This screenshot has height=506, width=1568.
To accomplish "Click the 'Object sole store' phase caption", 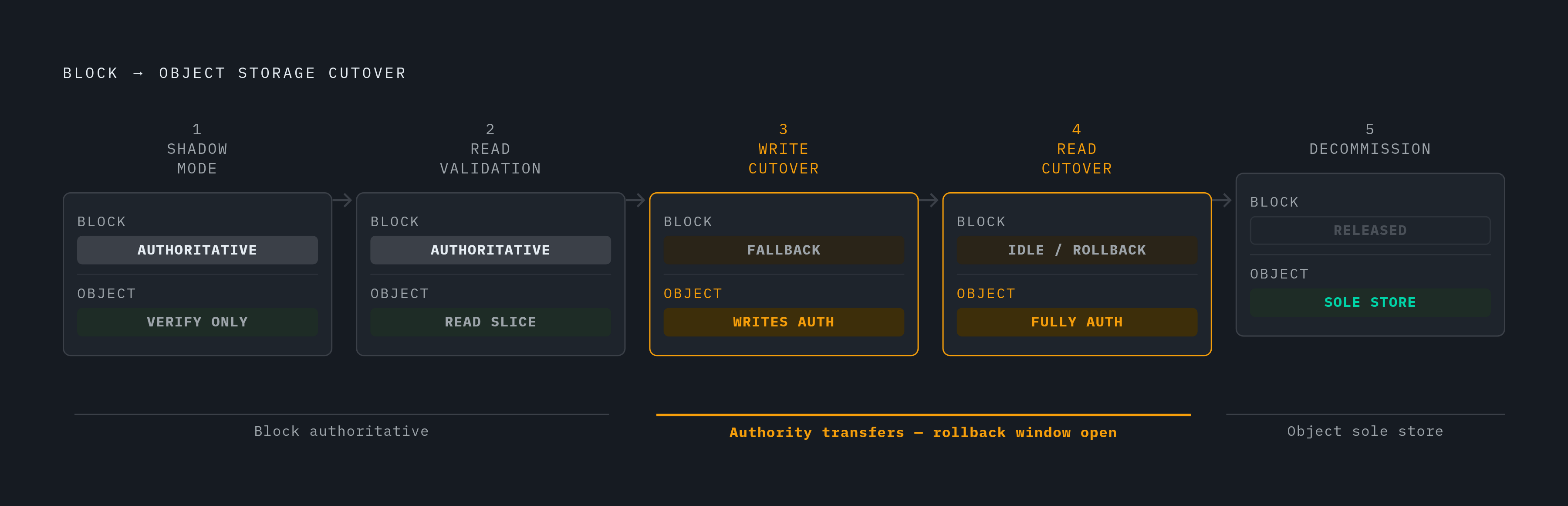I will click(x=1365, y=431).
